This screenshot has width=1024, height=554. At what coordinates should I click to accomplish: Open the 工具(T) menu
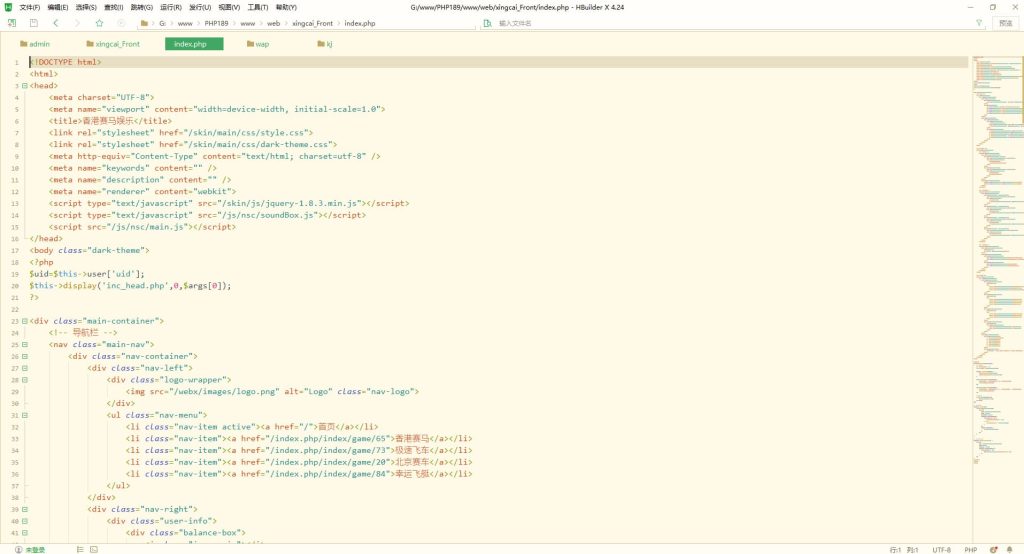click(x=257, y=7)
